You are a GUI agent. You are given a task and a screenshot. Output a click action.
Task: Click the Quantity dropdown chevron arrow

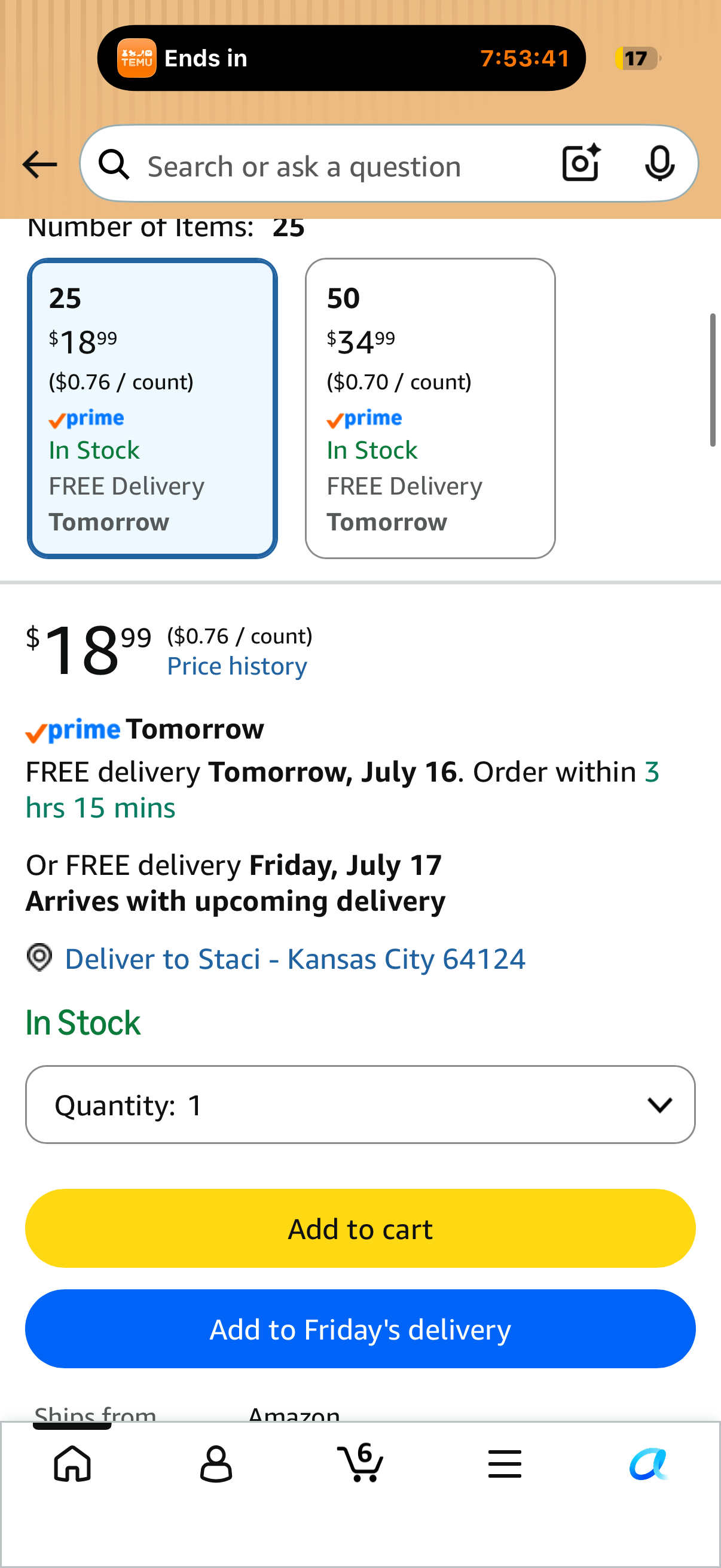660,1104
